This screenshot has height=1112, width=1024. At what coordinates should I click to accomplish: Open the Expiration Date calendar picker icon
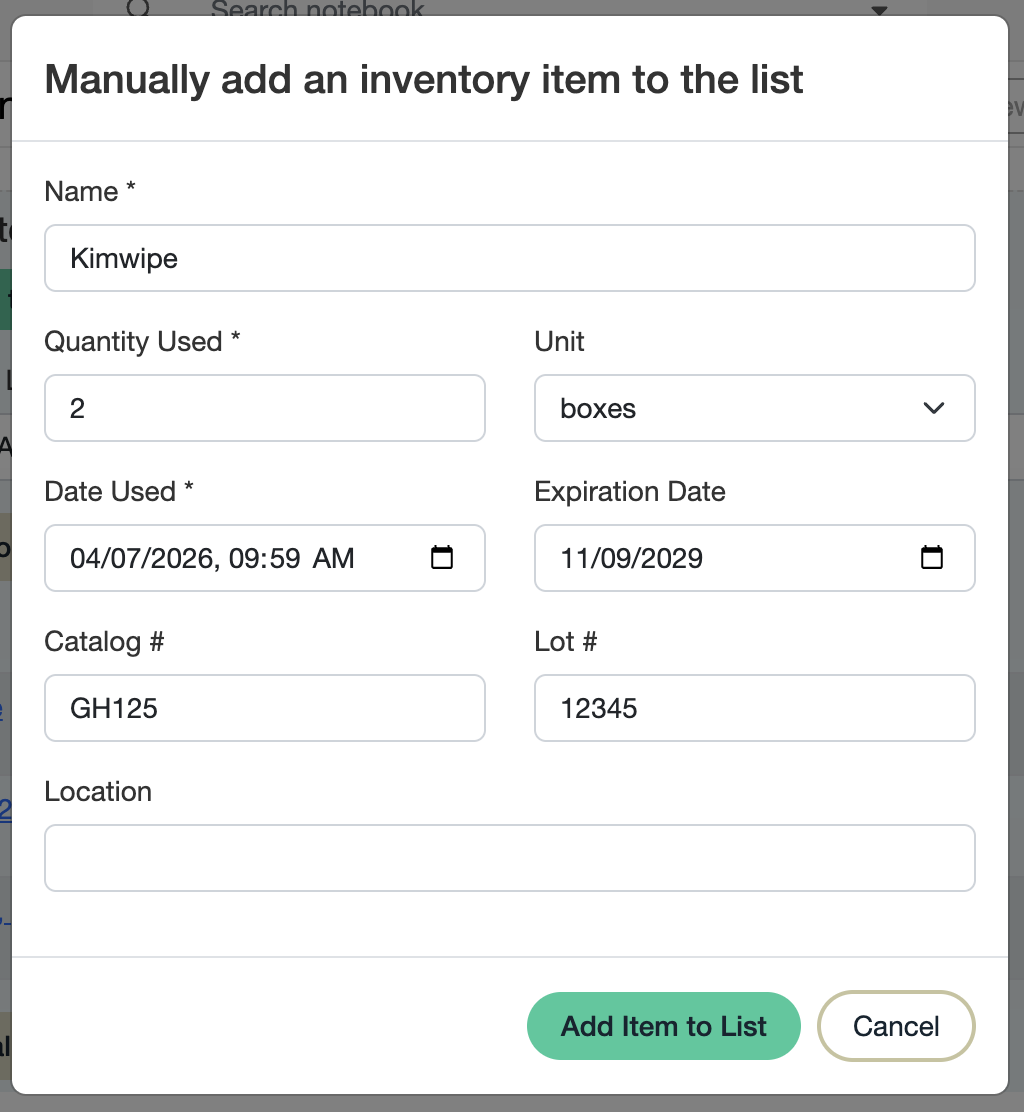point(931,558)
